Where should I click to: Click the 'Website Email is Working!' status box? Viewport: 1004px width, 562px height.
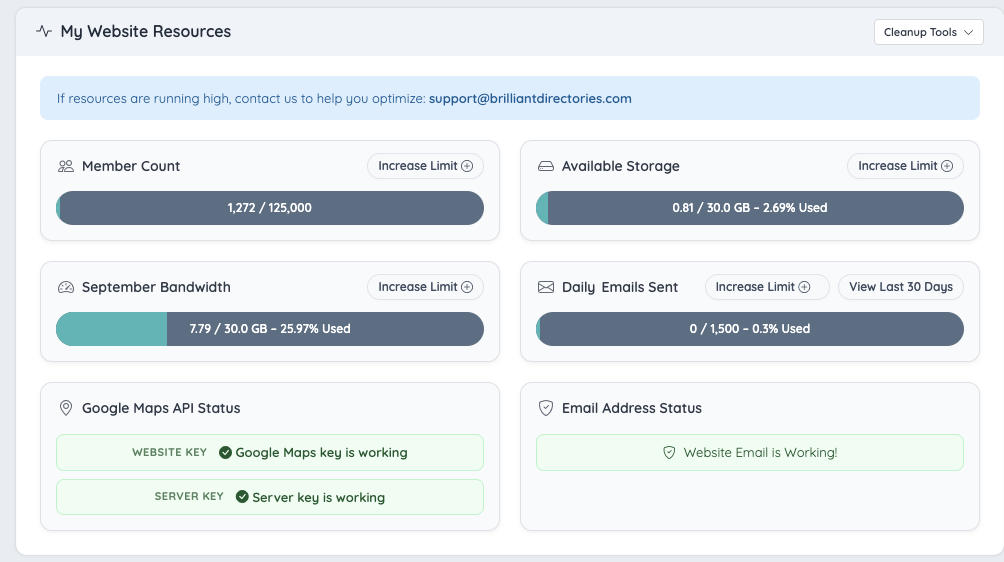pyautogui.click(x=750, y=453)
